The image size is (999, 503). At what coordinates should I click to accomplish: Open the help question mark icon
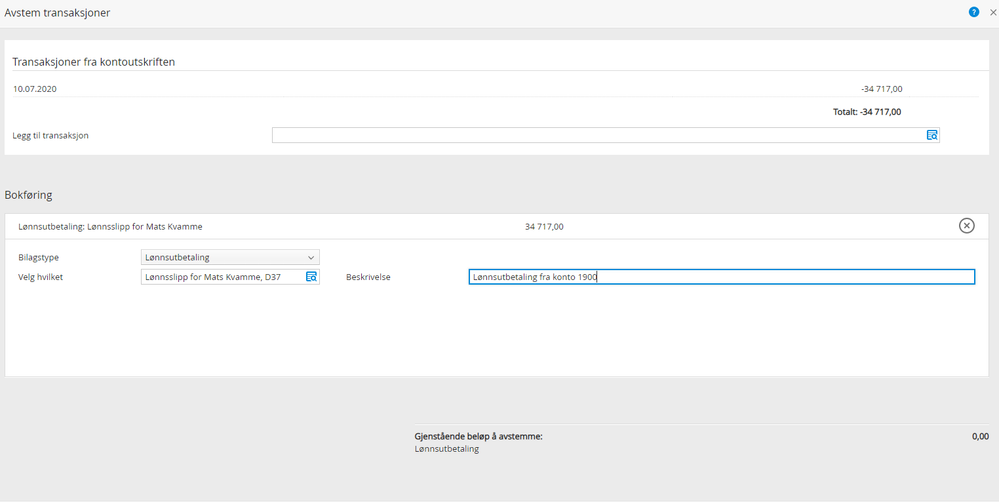974,12
